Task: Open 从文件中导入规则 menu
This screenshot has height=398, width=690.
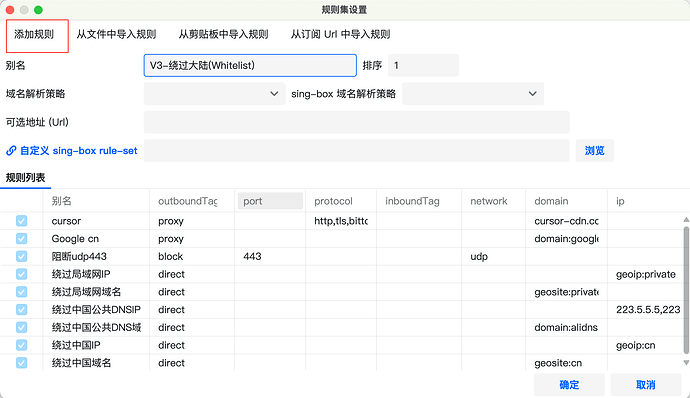Action: click(116, 34)
